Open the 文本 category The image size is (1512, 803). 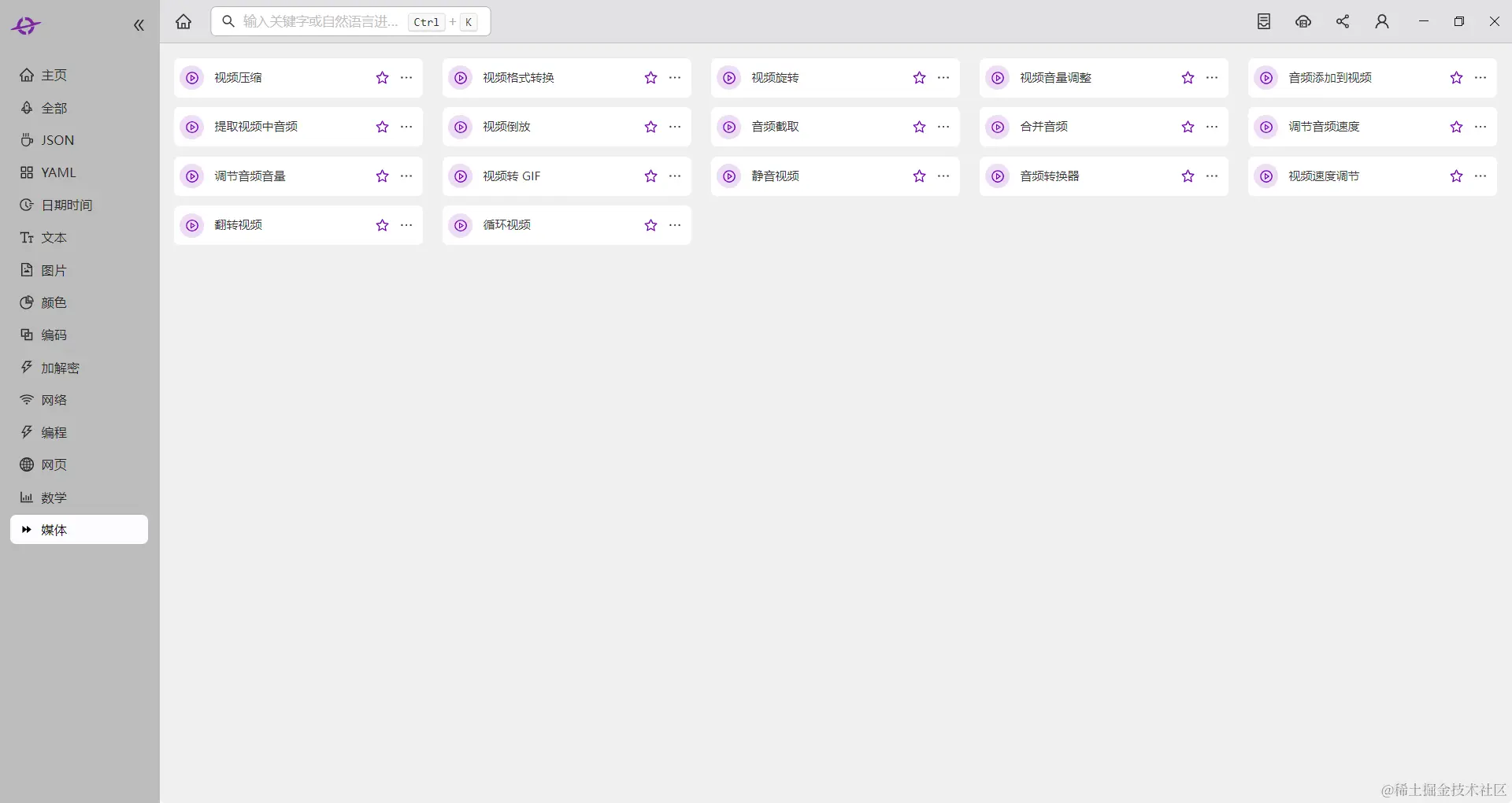(79, 238)
